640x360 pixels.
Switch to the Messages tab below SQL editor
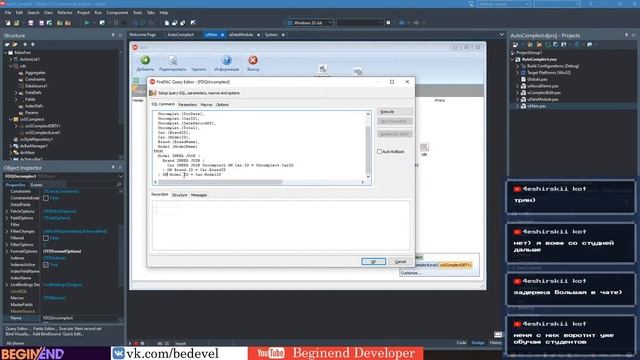tap(199, 195)
